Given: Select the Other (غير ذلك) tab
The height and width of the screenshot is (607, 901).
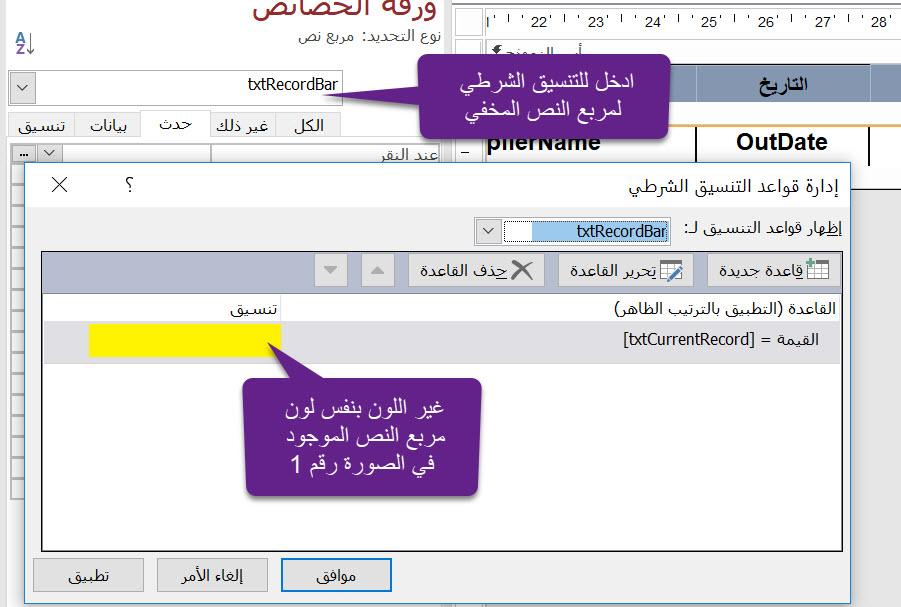Looking at the screenshot, I should [x=243, y=125].
